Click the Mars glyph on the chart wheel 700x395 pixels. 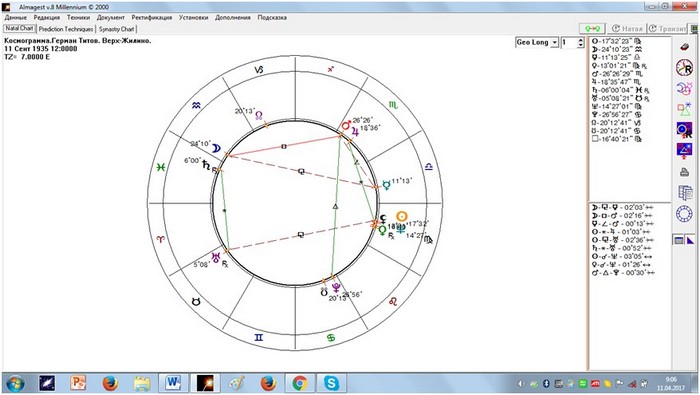tap(346, 125)
